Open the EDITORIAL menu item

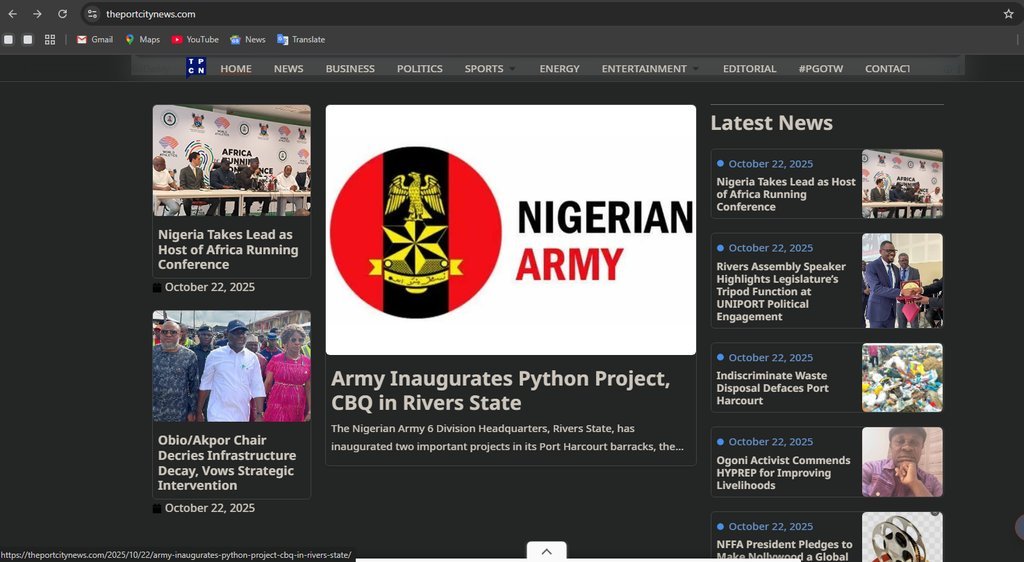click(750, 69)
